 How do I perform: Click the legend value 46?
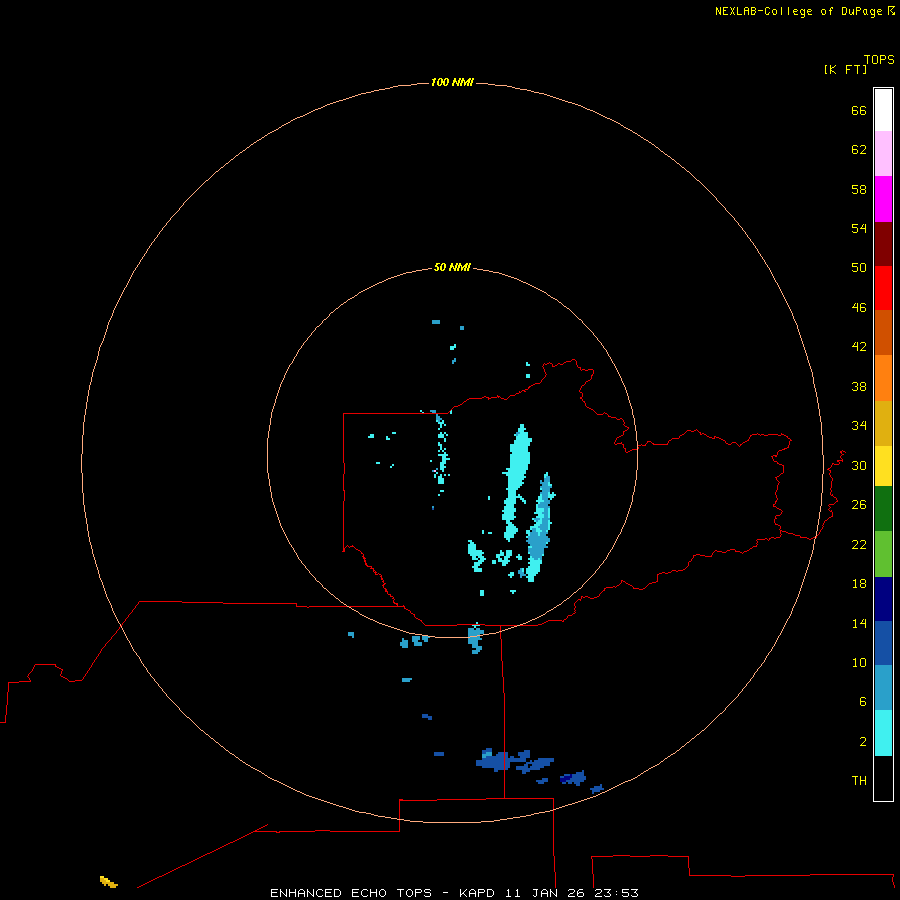tap(859, 307)
